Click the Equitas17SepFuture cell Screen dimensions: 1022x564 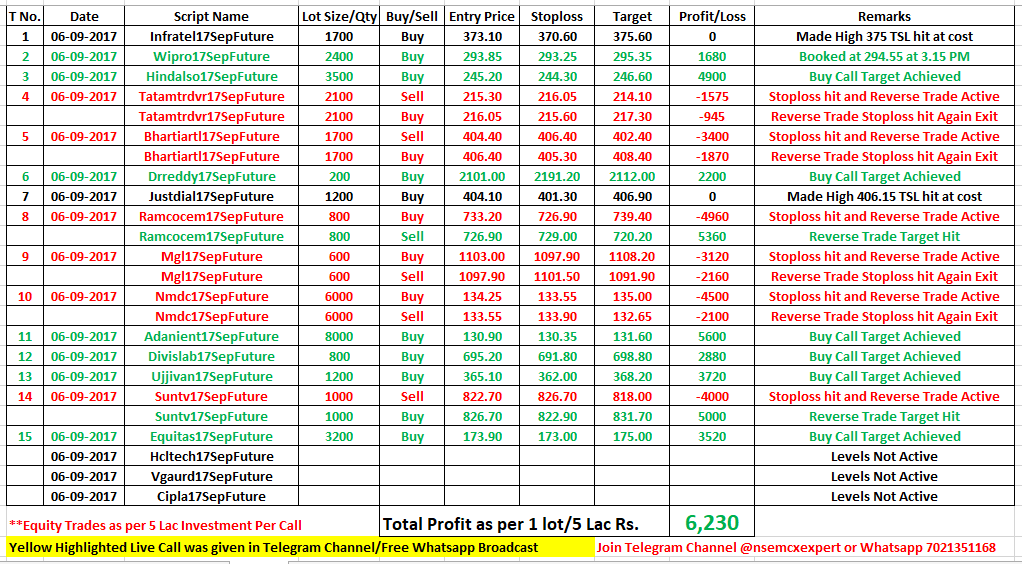tap(211, 436)
